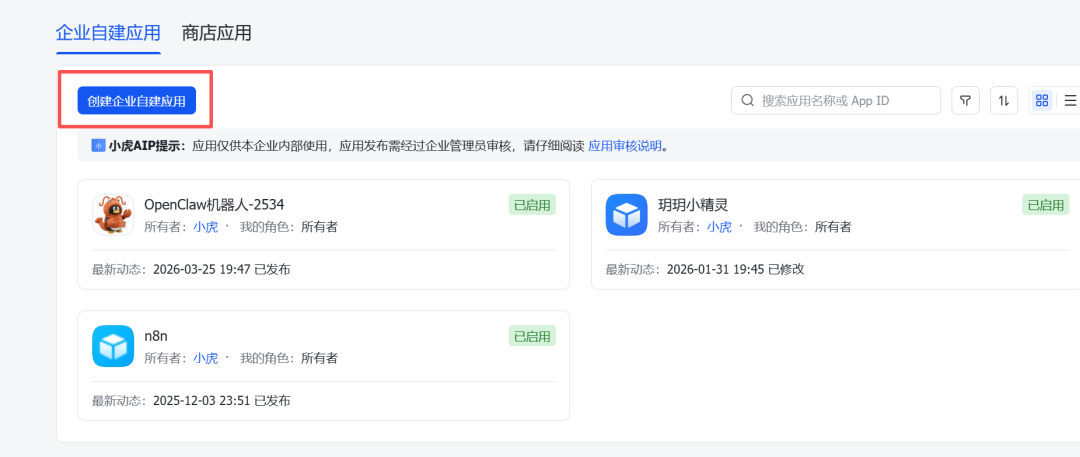1080x457 pixels.
Task: Click the 玥玥小精灵 blue cube icon
Action: tap(627, 215)
